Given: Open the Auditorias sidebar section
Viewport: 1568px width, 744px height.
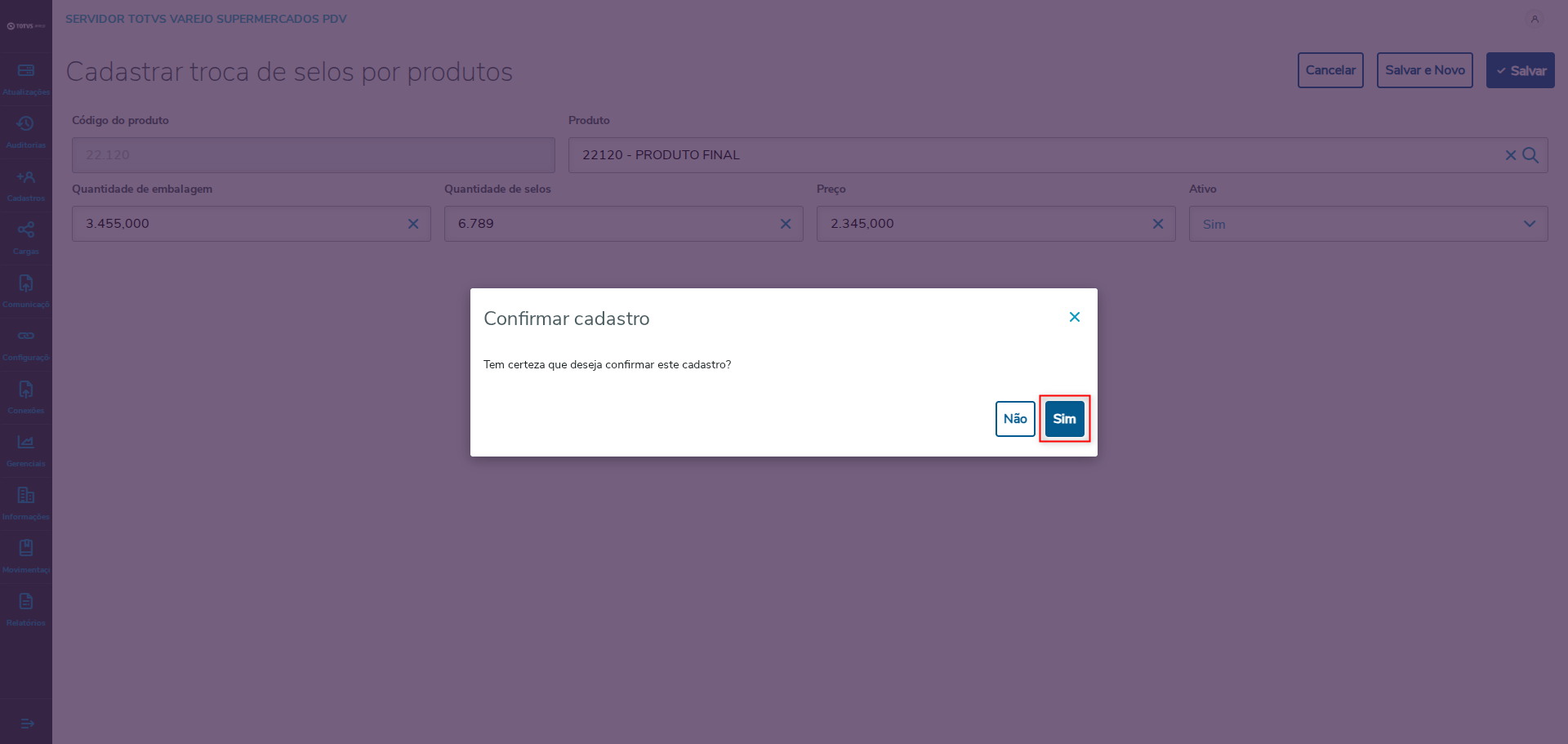Looking at the screenshot, I should point(26,132).
